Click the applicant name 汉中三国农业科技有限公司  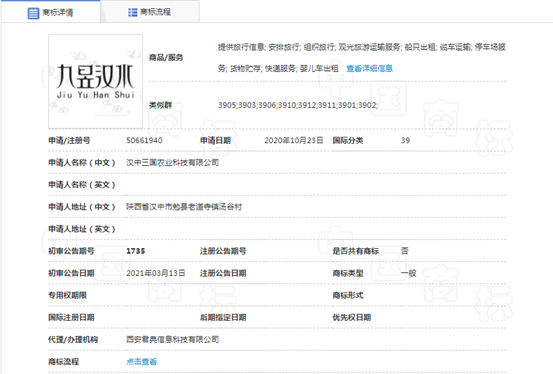[x=172, y=163]
